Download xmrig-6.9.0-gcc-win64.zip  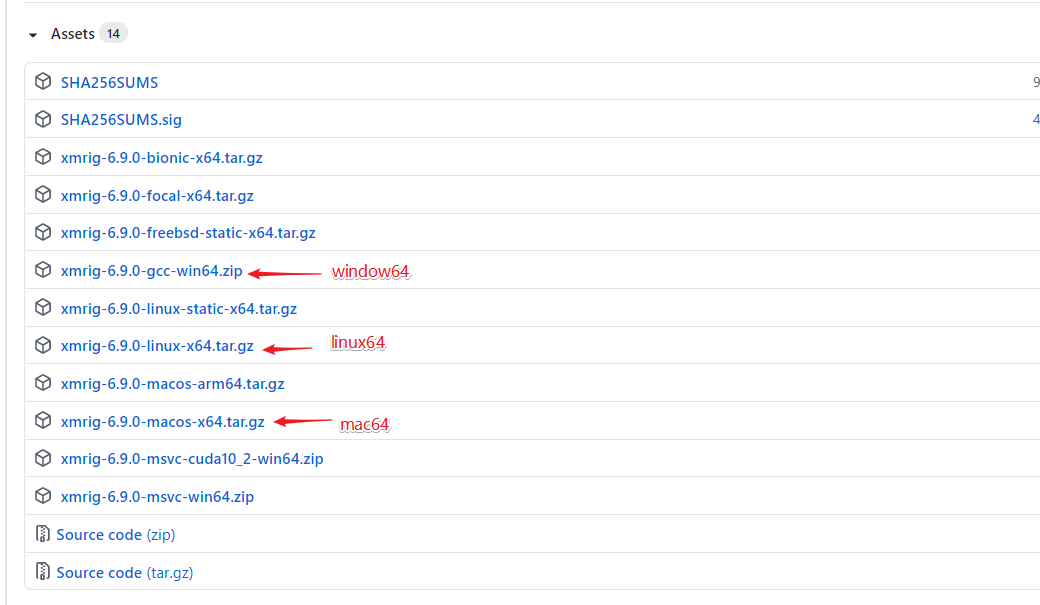tap(151, 271)
